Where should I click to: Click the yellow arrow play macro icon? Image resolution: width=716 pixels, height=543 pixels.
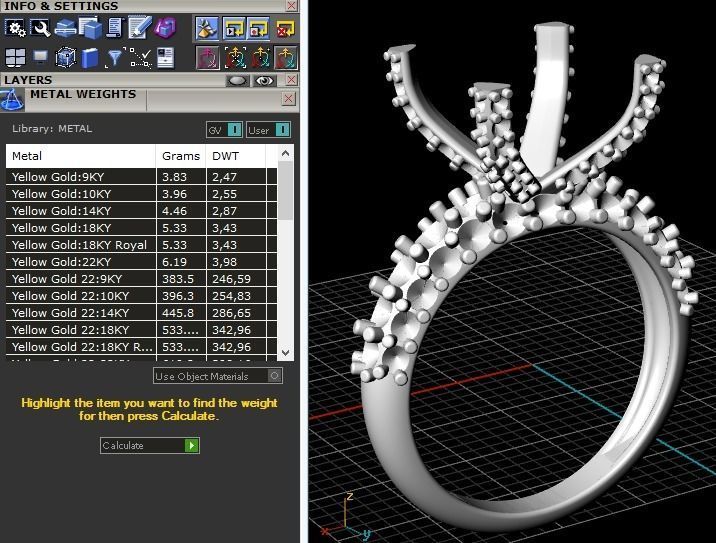tap(234, 29)
